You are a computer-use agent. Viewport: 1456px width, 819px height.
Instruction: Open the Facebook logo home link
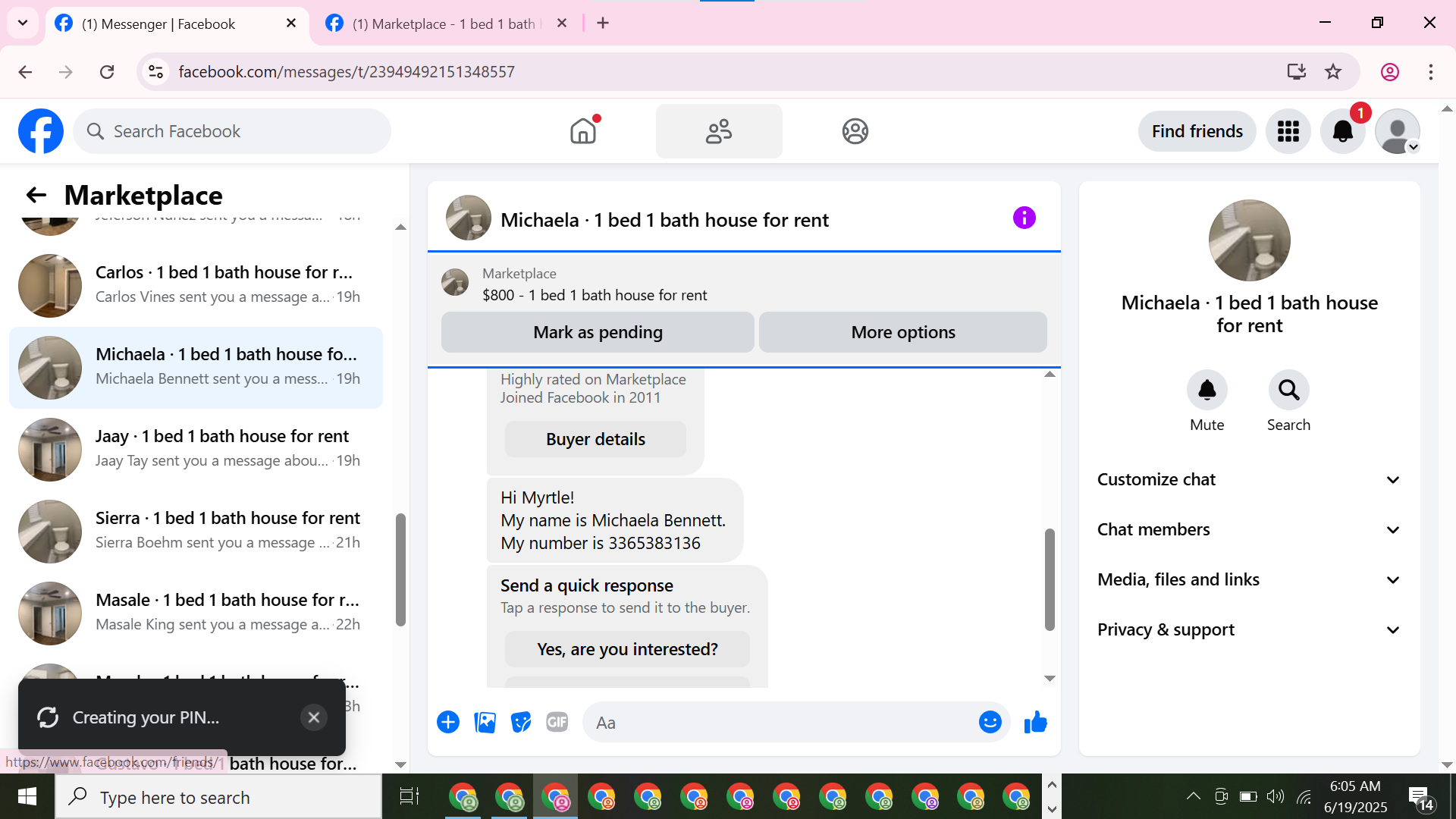coord(41,131)
